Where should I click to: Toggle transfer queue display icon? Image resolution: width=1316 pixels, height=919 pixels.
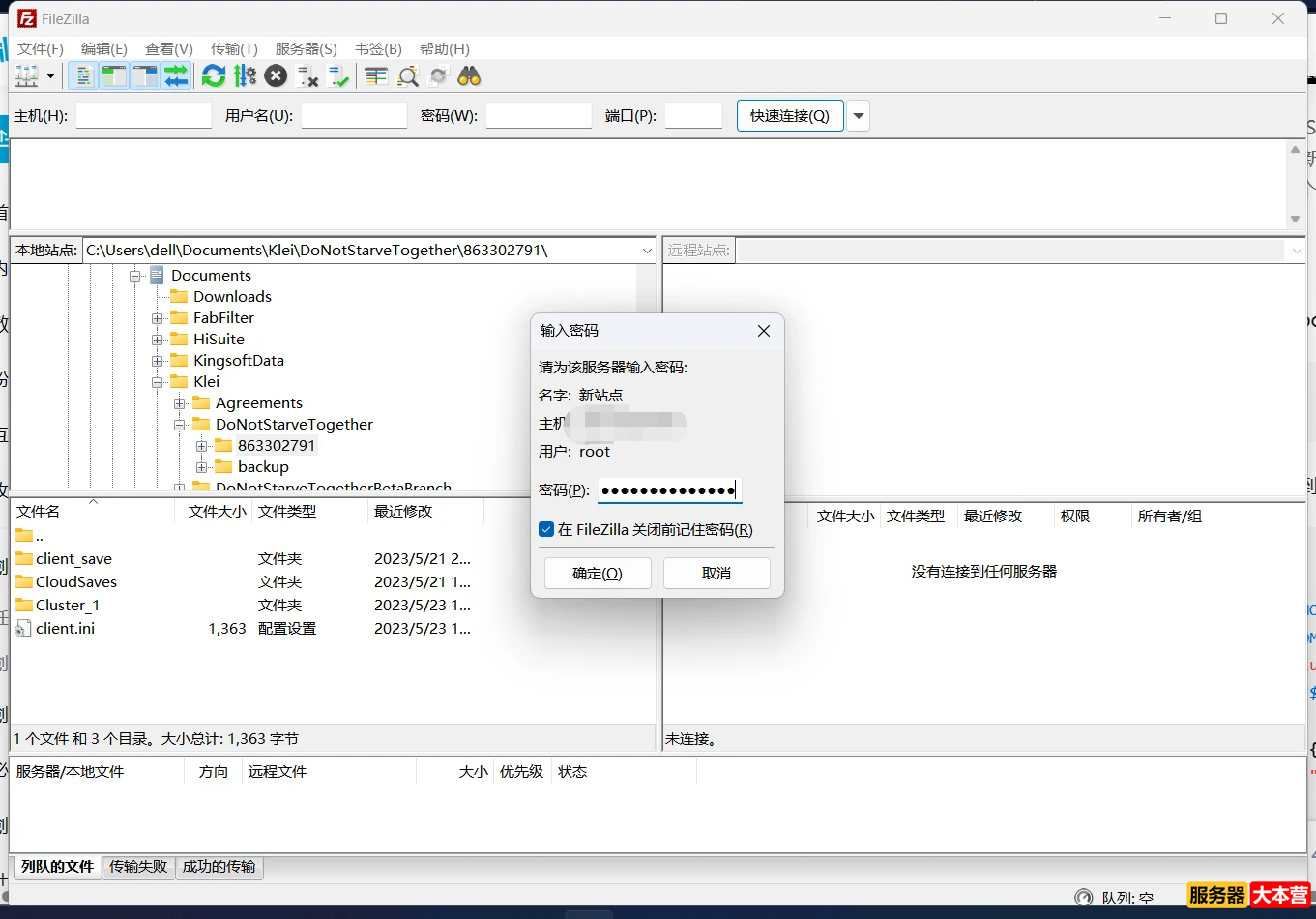coord(176,76)
